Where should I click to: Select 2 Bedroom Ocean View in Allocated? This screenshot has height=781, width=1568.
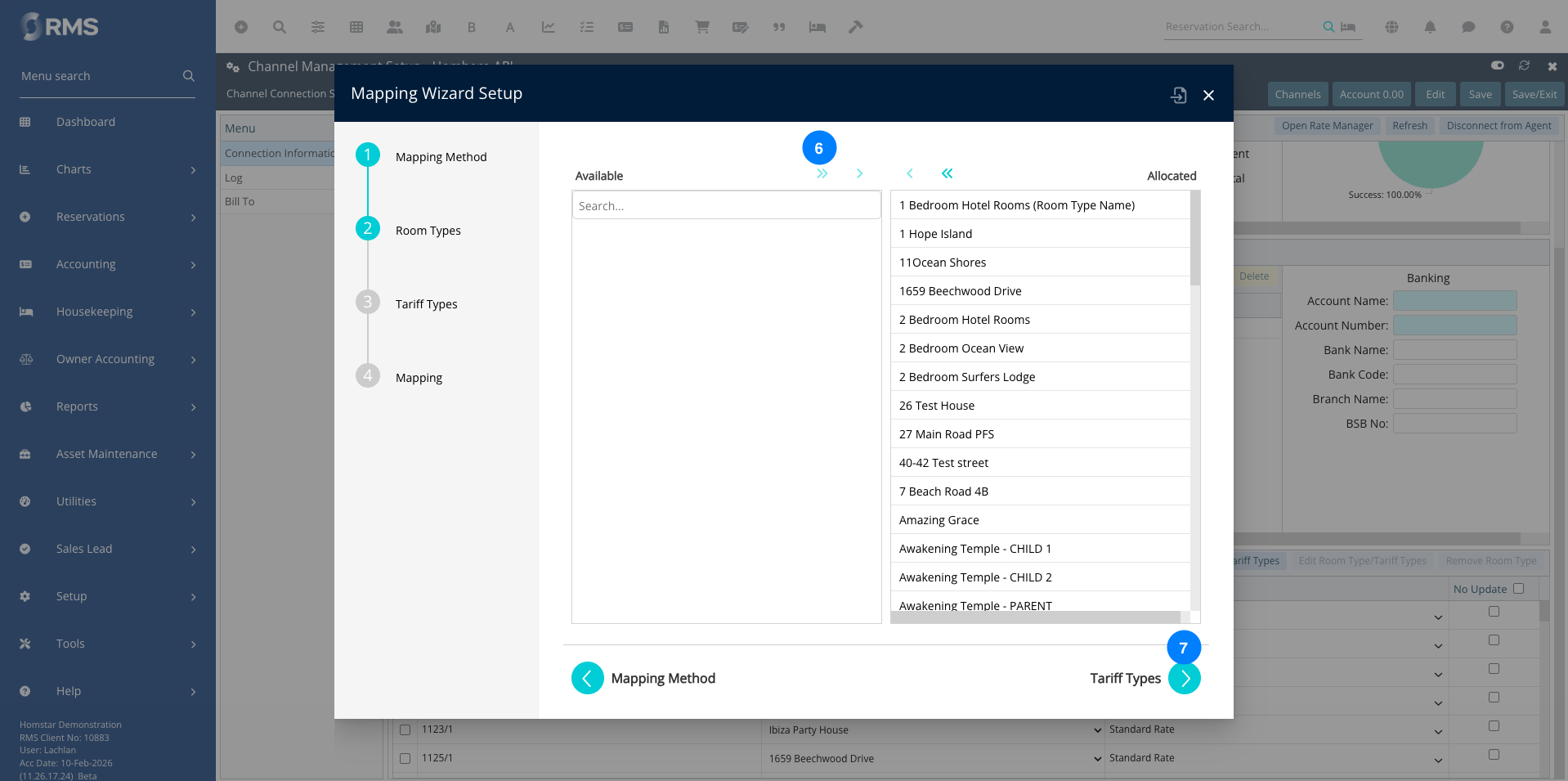(x=961, y=348)
